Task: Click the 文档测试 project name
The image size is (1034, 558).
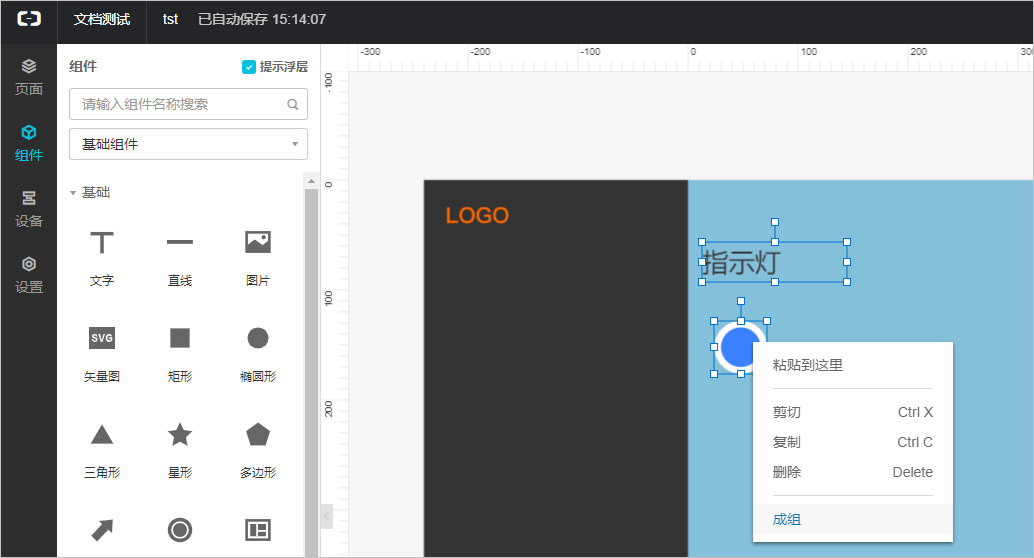Action: [x=102, y=19]
